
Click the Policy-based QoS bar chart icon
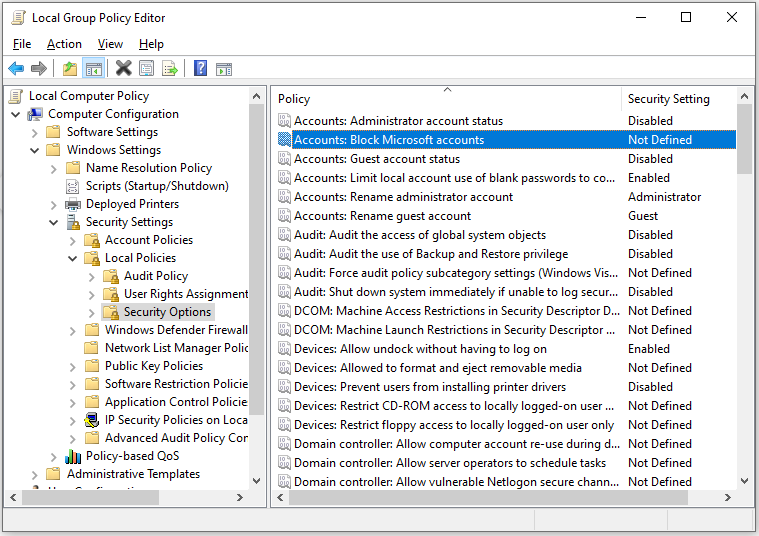point(73,456)
